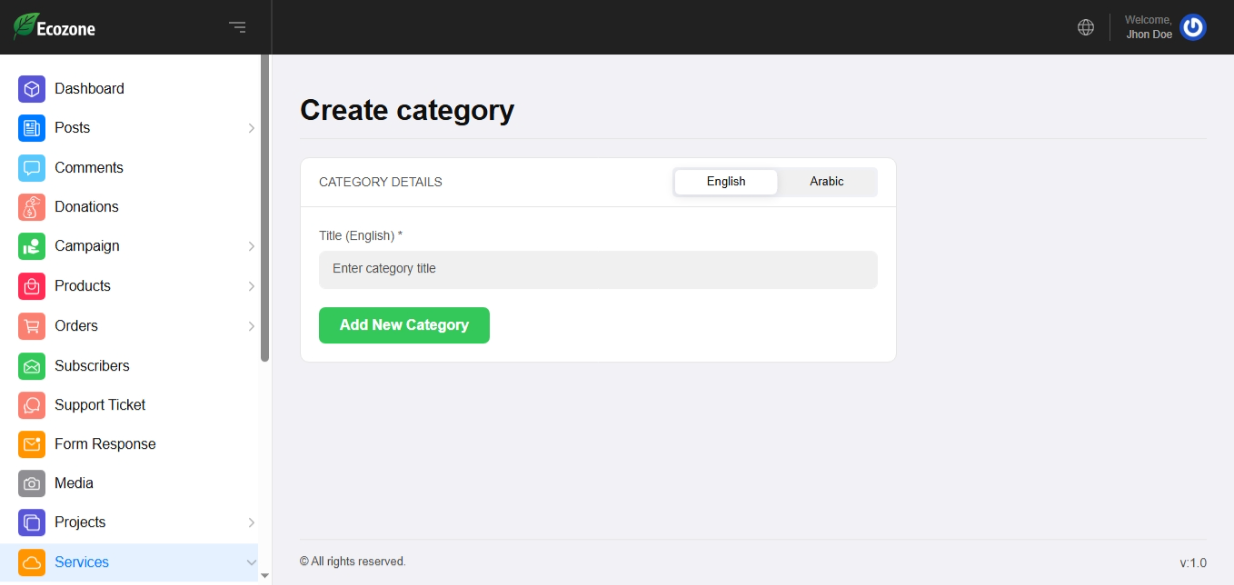Click the Add New Category button

404,325
